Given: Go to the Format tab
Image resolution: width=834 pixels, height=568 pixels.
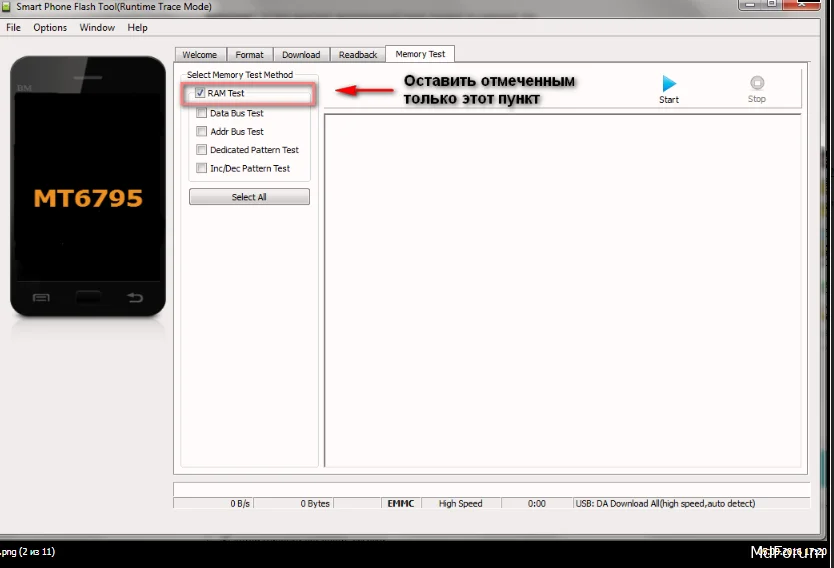Looking at the screenshot, I should pos(250,55).
